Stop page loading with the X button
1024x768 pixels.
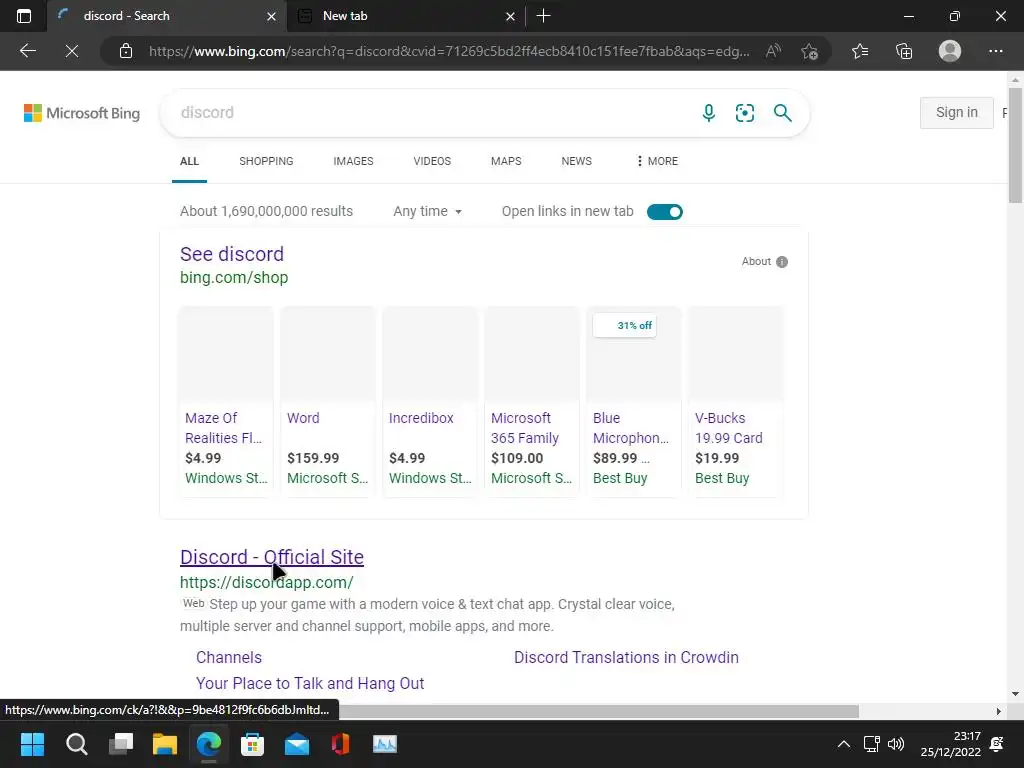(x=72, y=51)
